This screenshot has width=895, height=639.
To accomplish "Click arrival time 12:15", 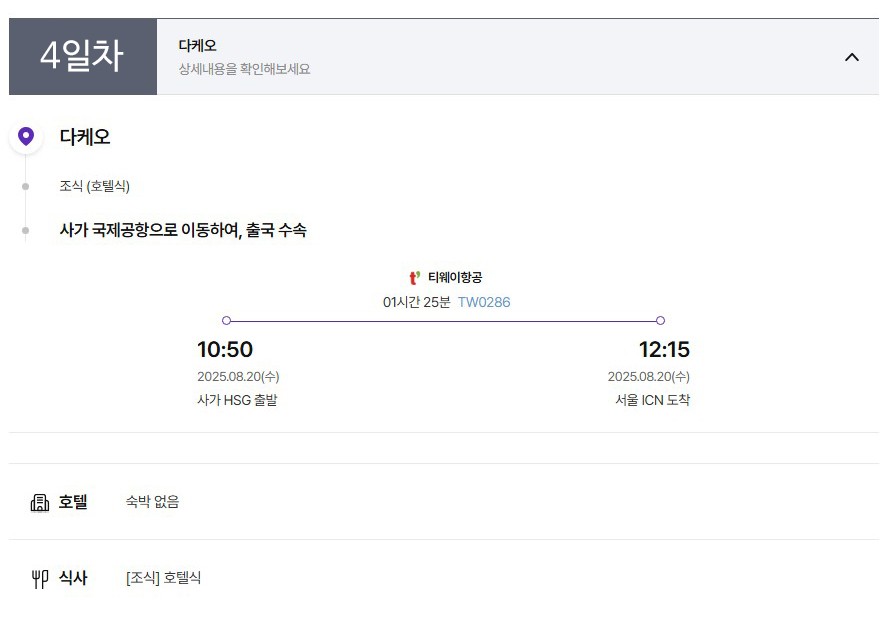I will pos(664,349).
